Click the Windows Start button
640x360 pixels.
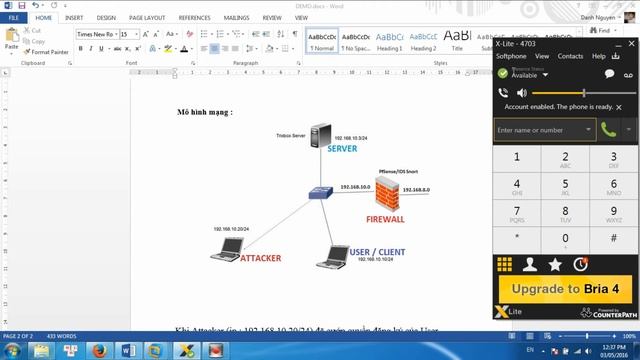(x=12, y=351)
